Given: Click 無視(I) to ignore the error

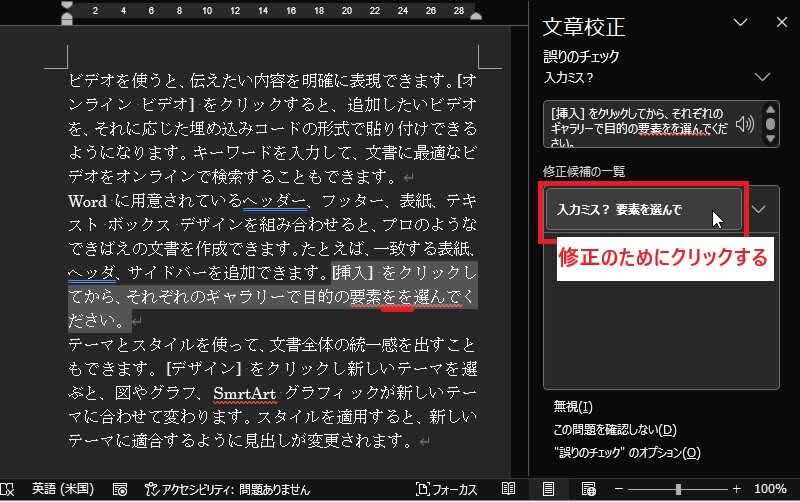Looking at the screenshot, I should point(573,407).
